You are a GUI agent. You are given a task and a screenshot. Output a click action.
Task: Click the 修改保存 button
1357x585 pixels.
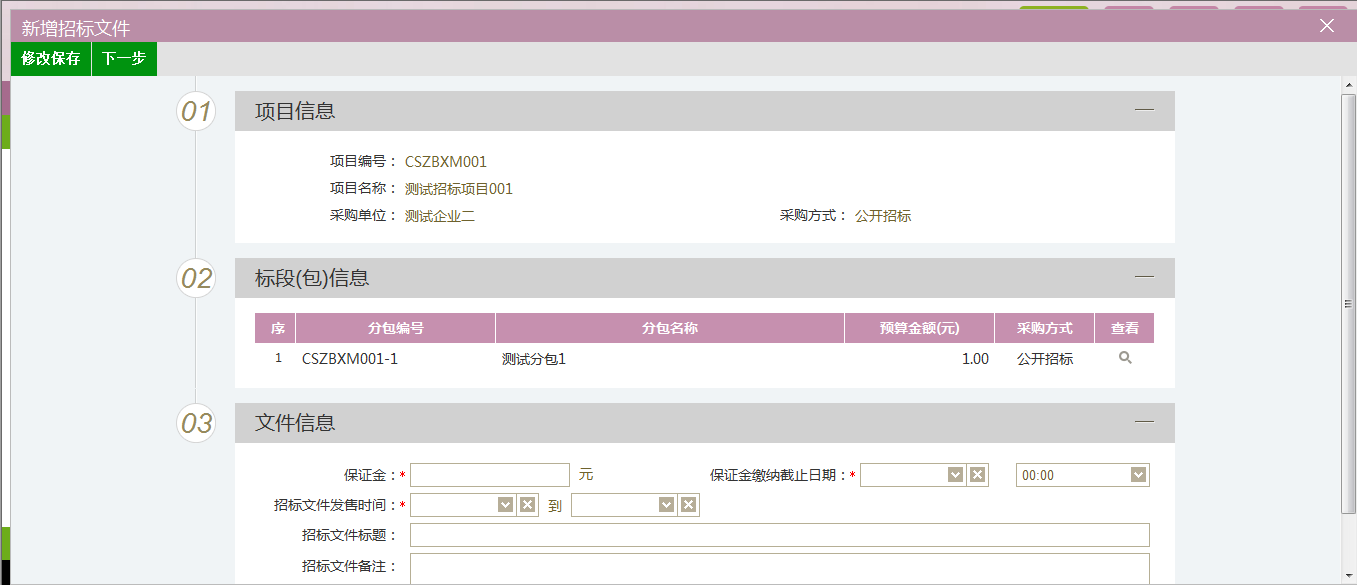click(x=51, y=59)
